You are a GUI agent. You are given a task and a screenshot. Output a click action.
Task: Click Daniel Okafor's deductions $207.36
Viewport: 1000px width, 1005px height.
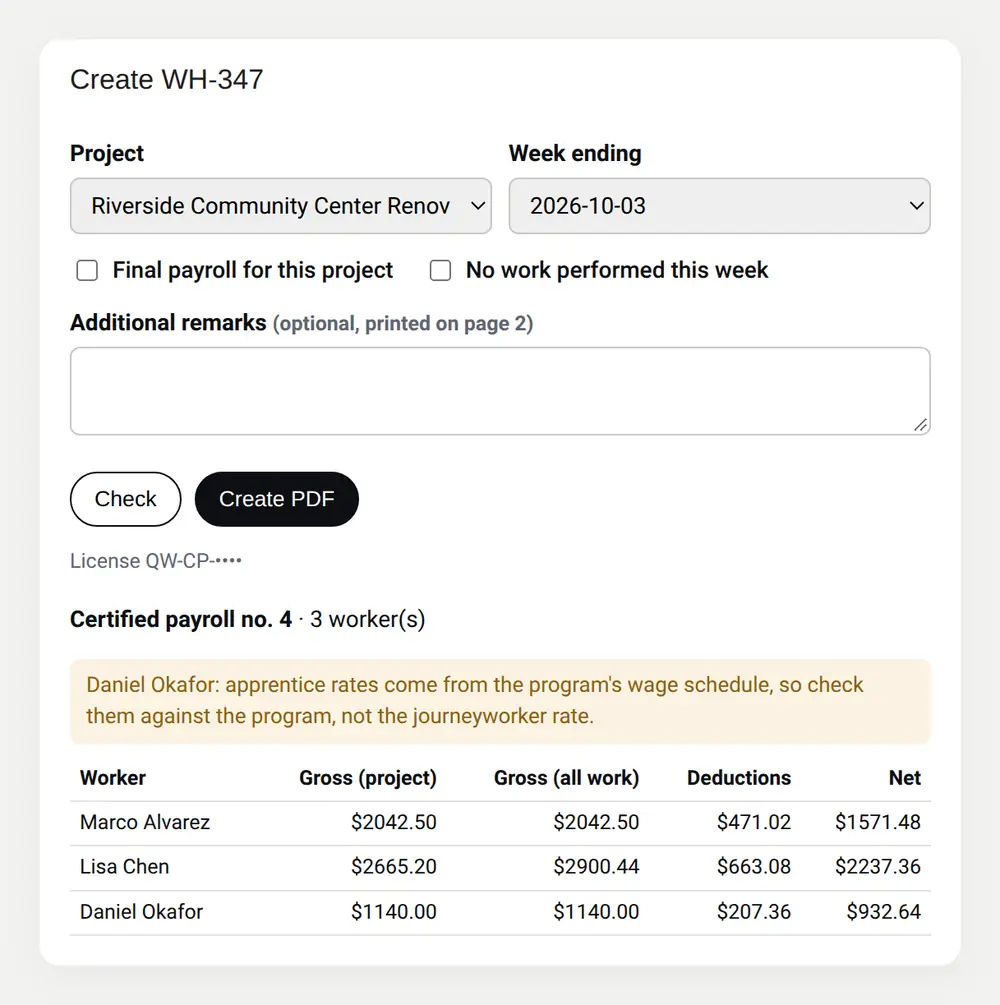pos(754,911)
